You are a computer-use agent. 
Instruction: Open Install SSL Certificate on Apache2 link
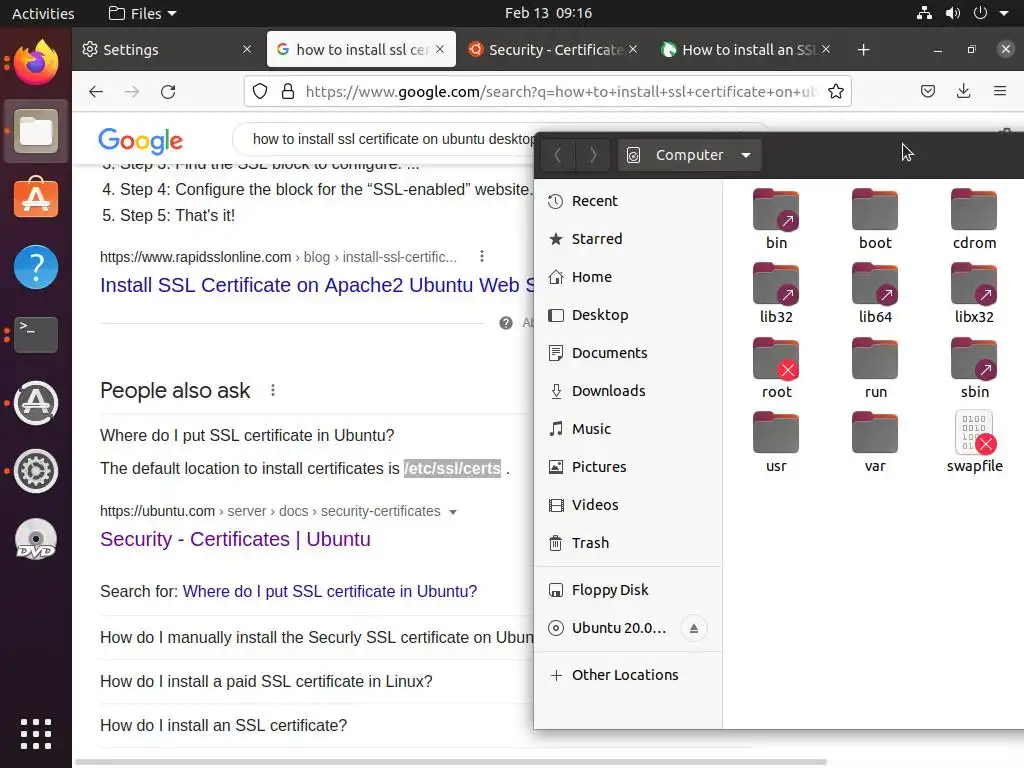(x=317, y=285)
